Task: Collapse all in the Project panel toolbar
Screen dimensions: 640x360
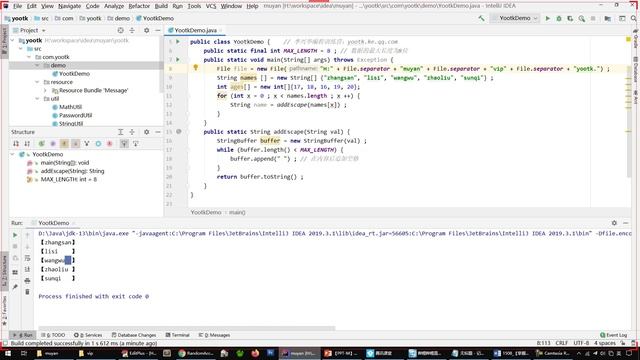Action: tap(132, 30)
